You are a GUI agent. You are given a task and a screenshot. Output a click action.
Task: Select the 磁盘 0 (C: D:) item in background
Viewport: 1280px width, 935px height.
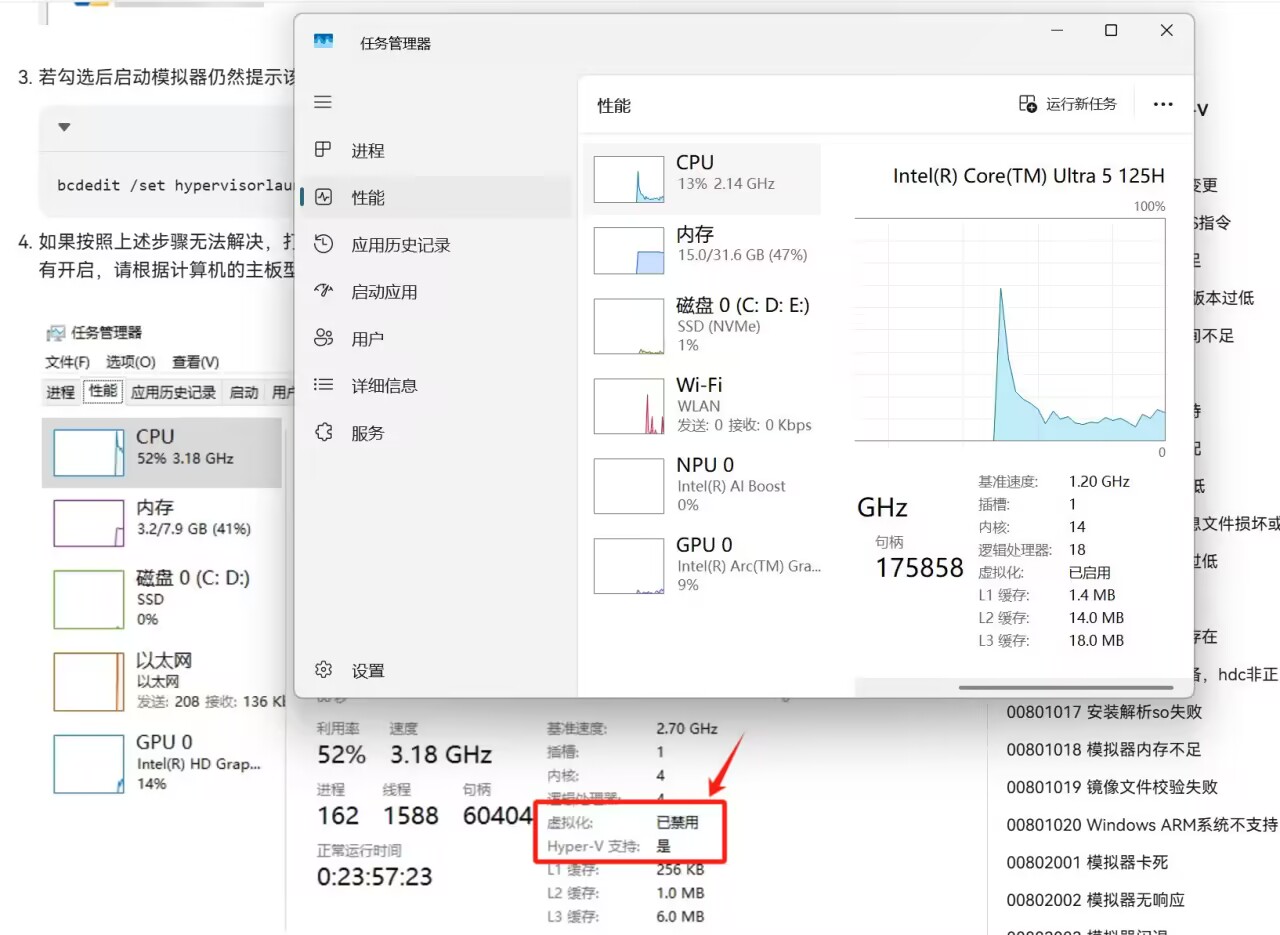coord(162,598)
